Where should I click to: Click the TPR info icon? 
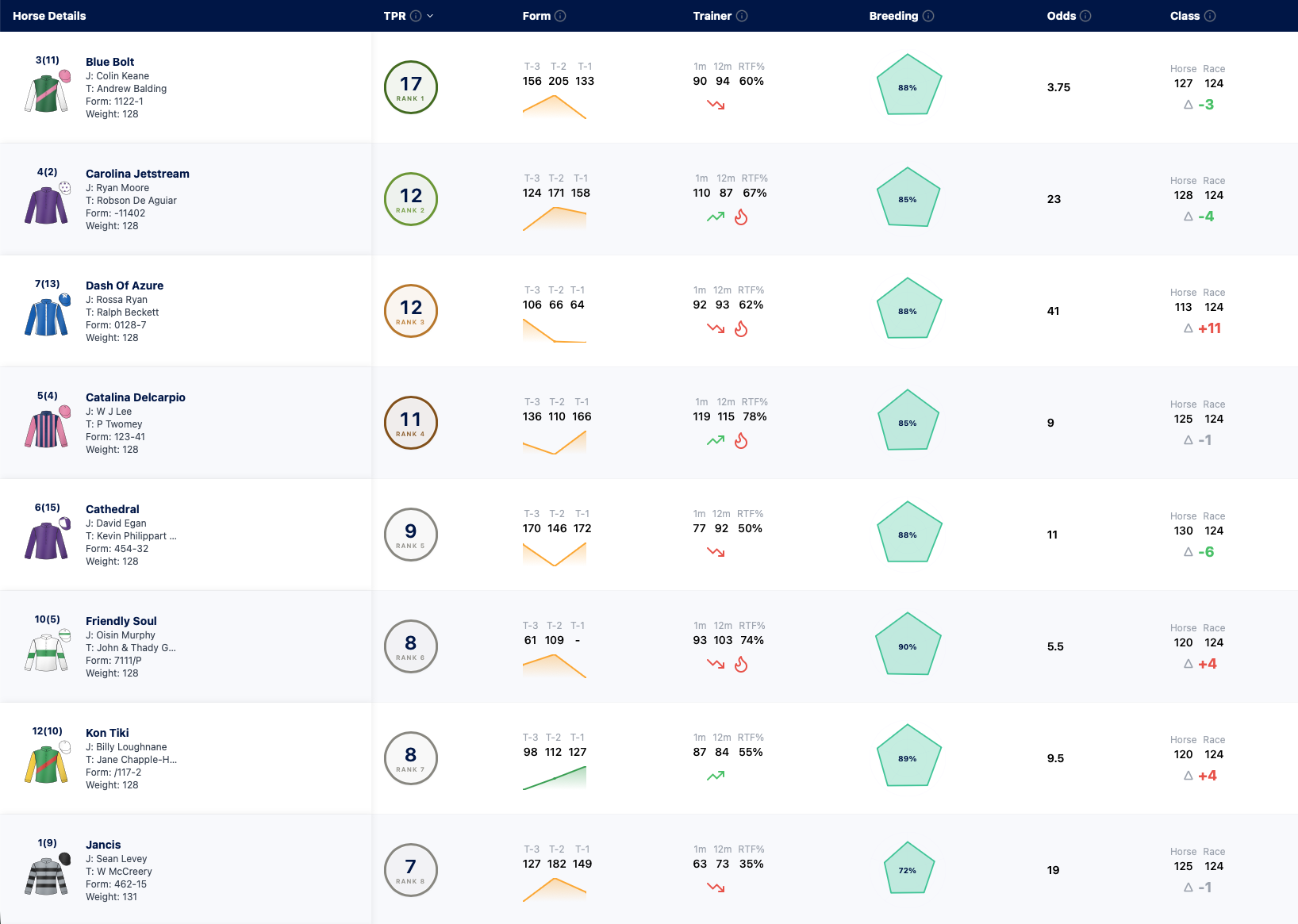pos(416,16)
